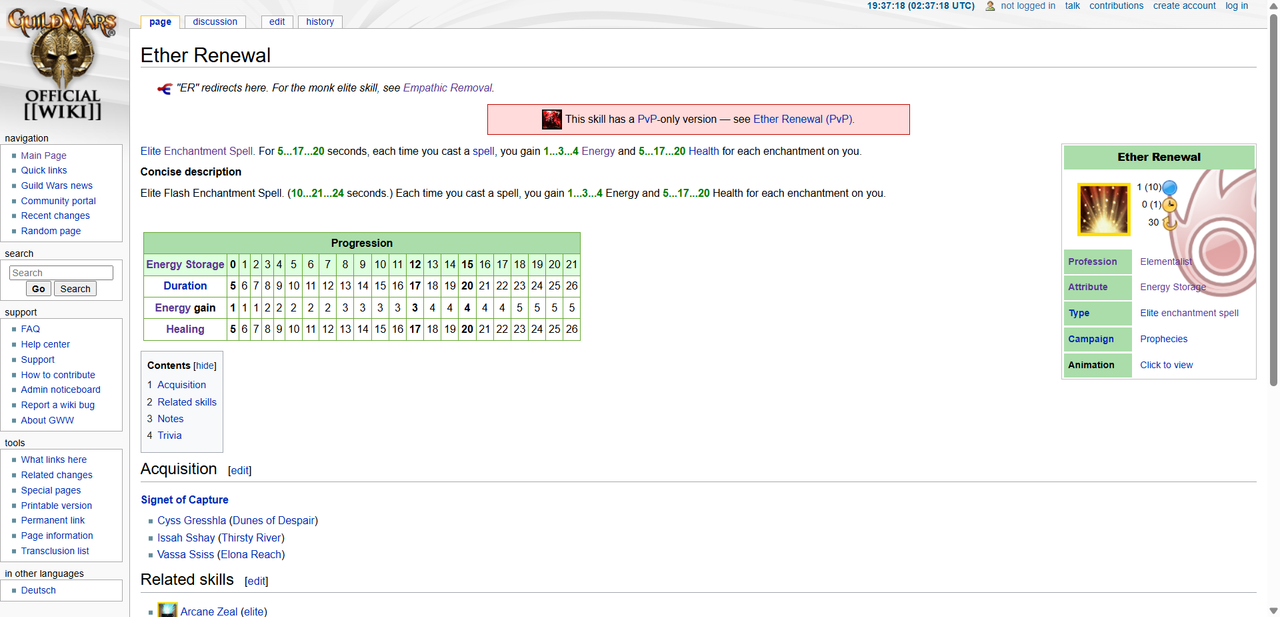Image resolution: width=1280 pixels, height=617 pixels.
Task: Open Transclusion list
Action: tap(55, 551)
